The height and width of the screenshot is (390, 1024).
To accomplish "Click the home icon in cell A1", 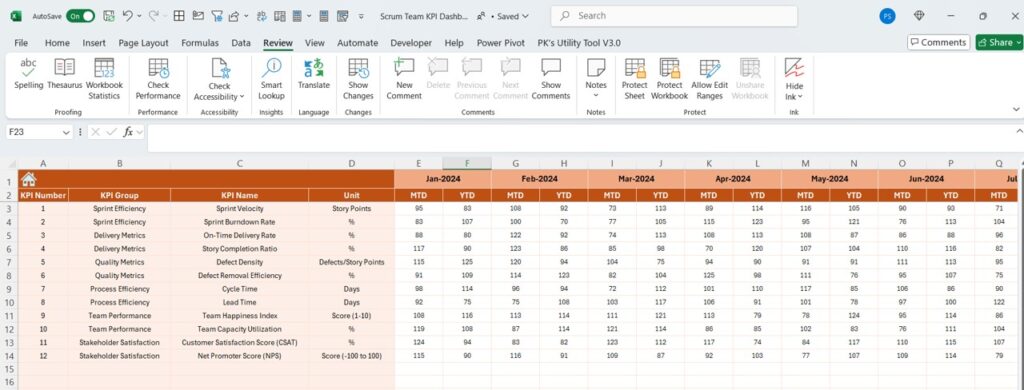I will pos(28,180).
